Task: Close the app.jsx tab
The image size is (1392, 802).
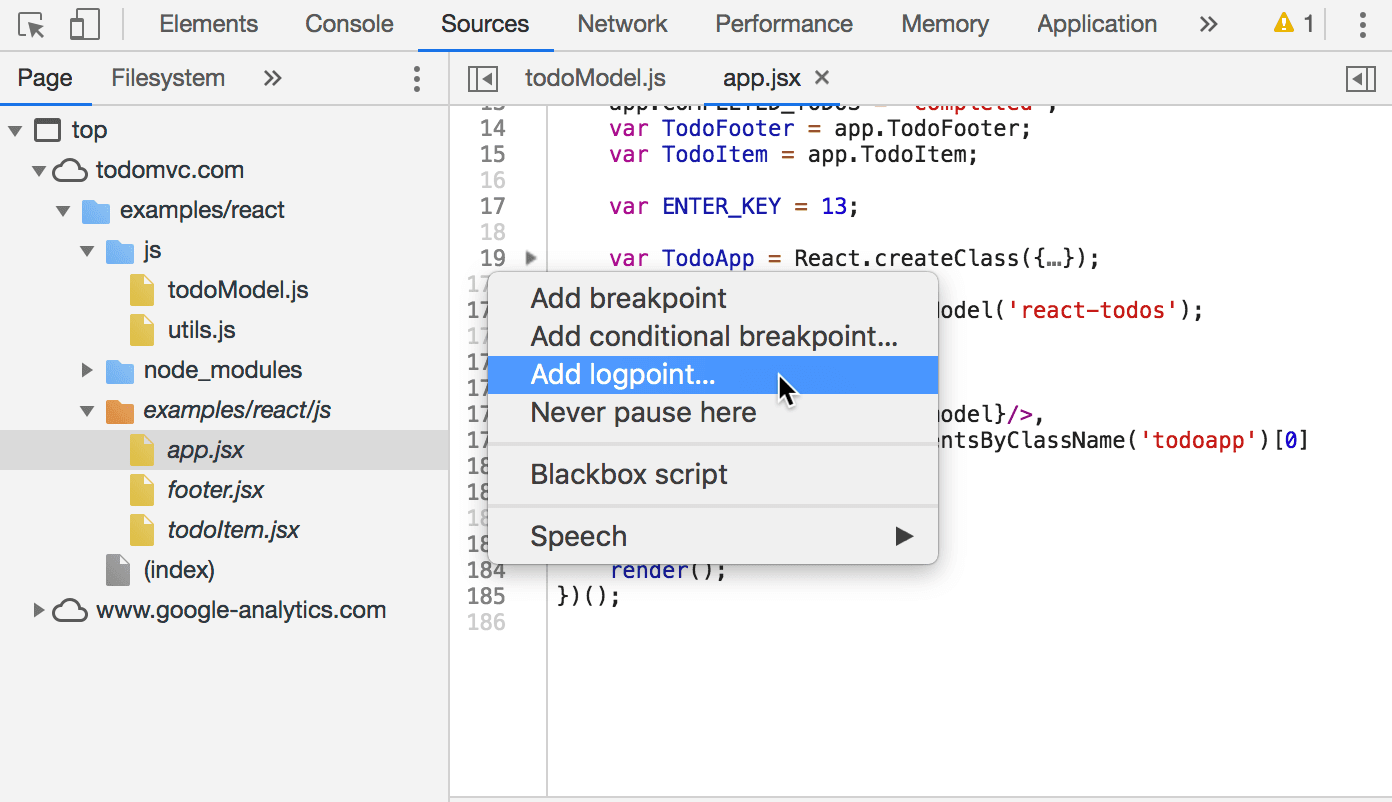Action: click(820, 78)
